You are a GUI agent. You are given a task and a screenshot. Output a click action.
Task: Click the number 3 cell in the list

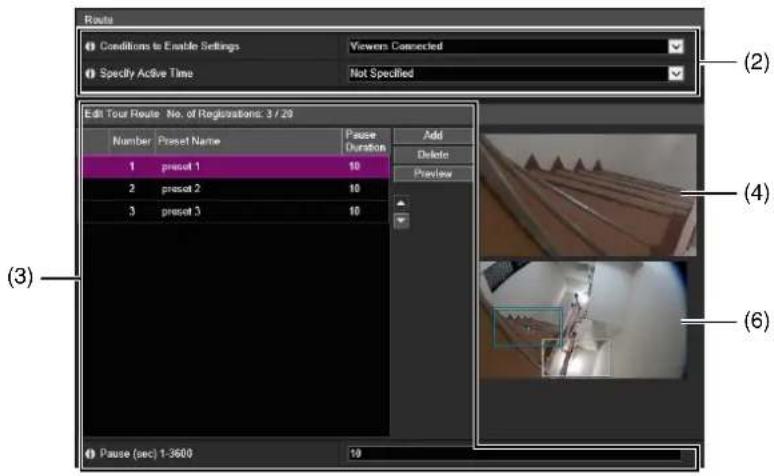coord(132,211)
